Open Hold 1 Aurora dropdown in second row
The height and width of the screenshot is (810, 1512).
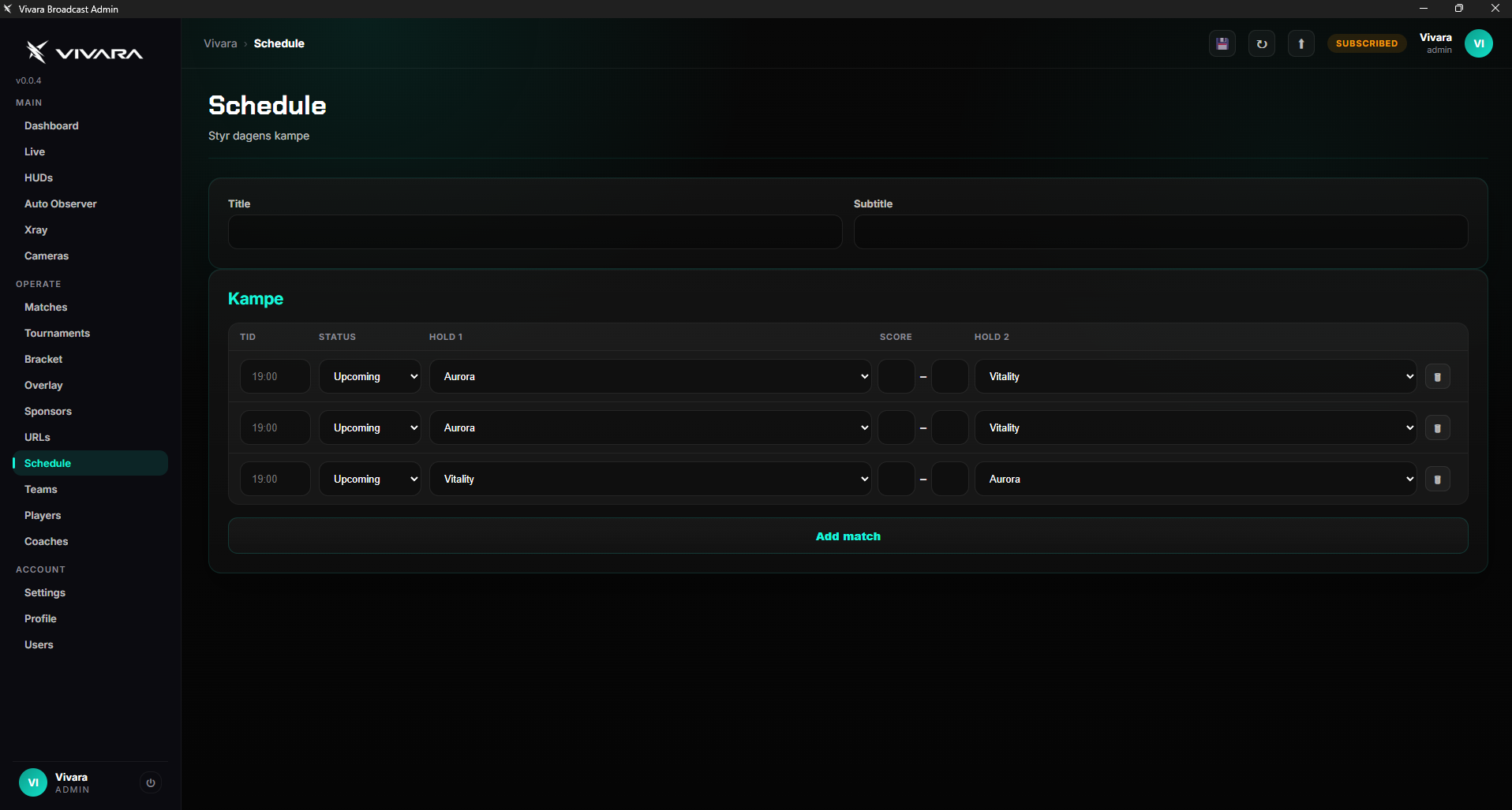pyautogui.click(x=650, y=427)
